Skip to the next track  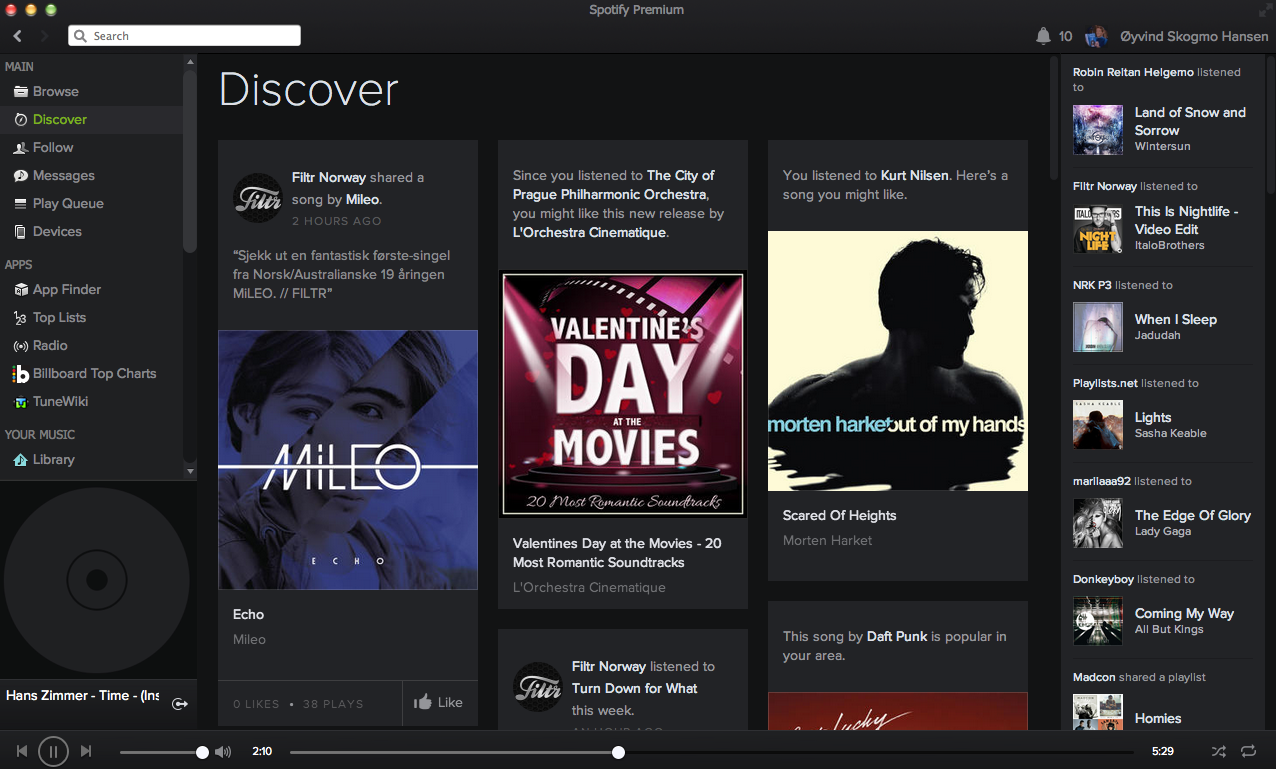[86, 751]
